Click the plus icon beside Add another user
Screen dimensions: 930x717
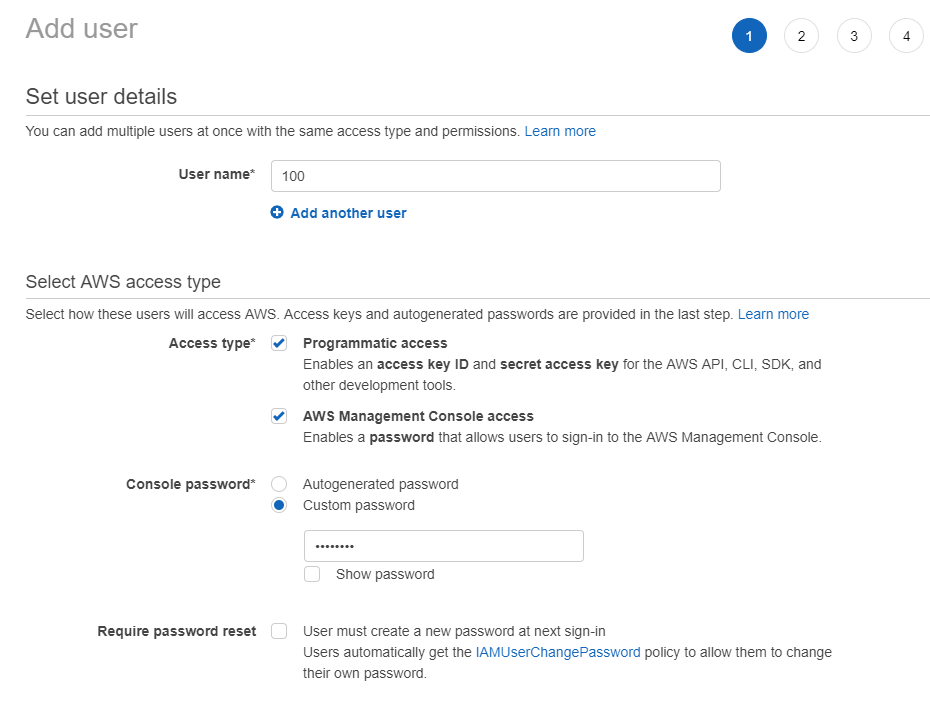click(x=277, y=212)
